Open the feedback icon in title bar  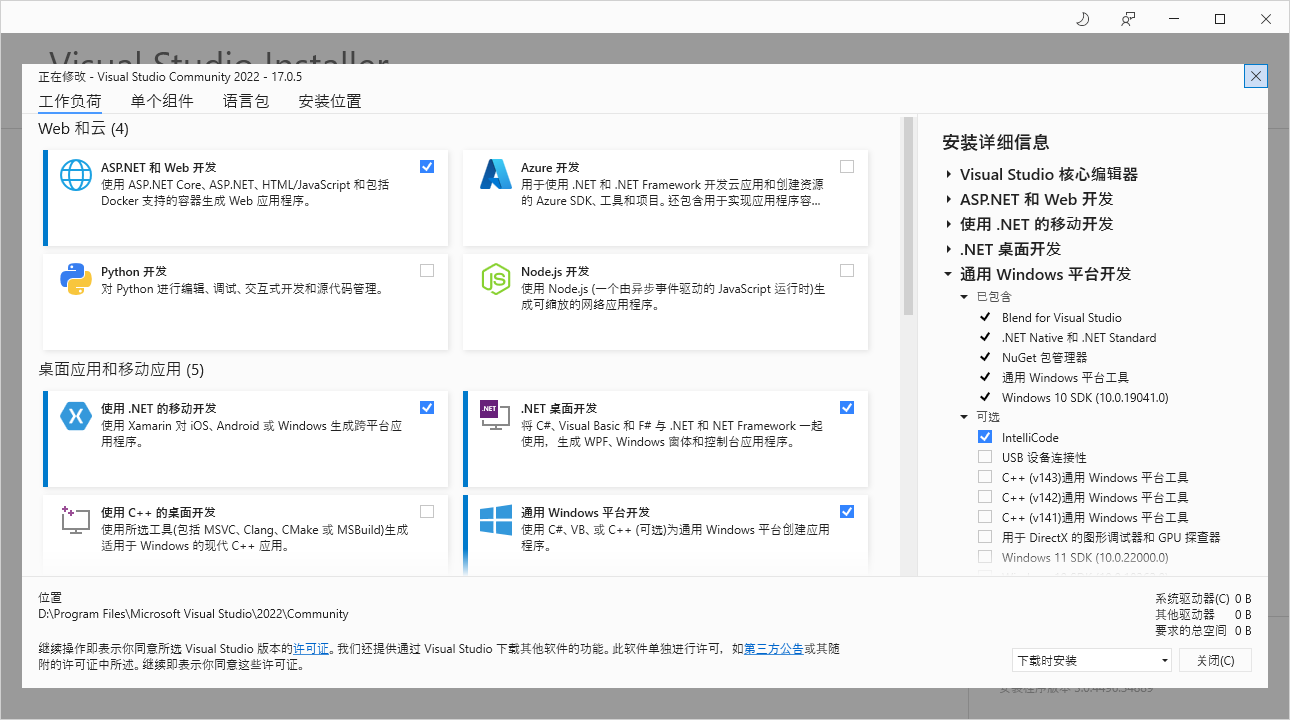point(1128,19)
